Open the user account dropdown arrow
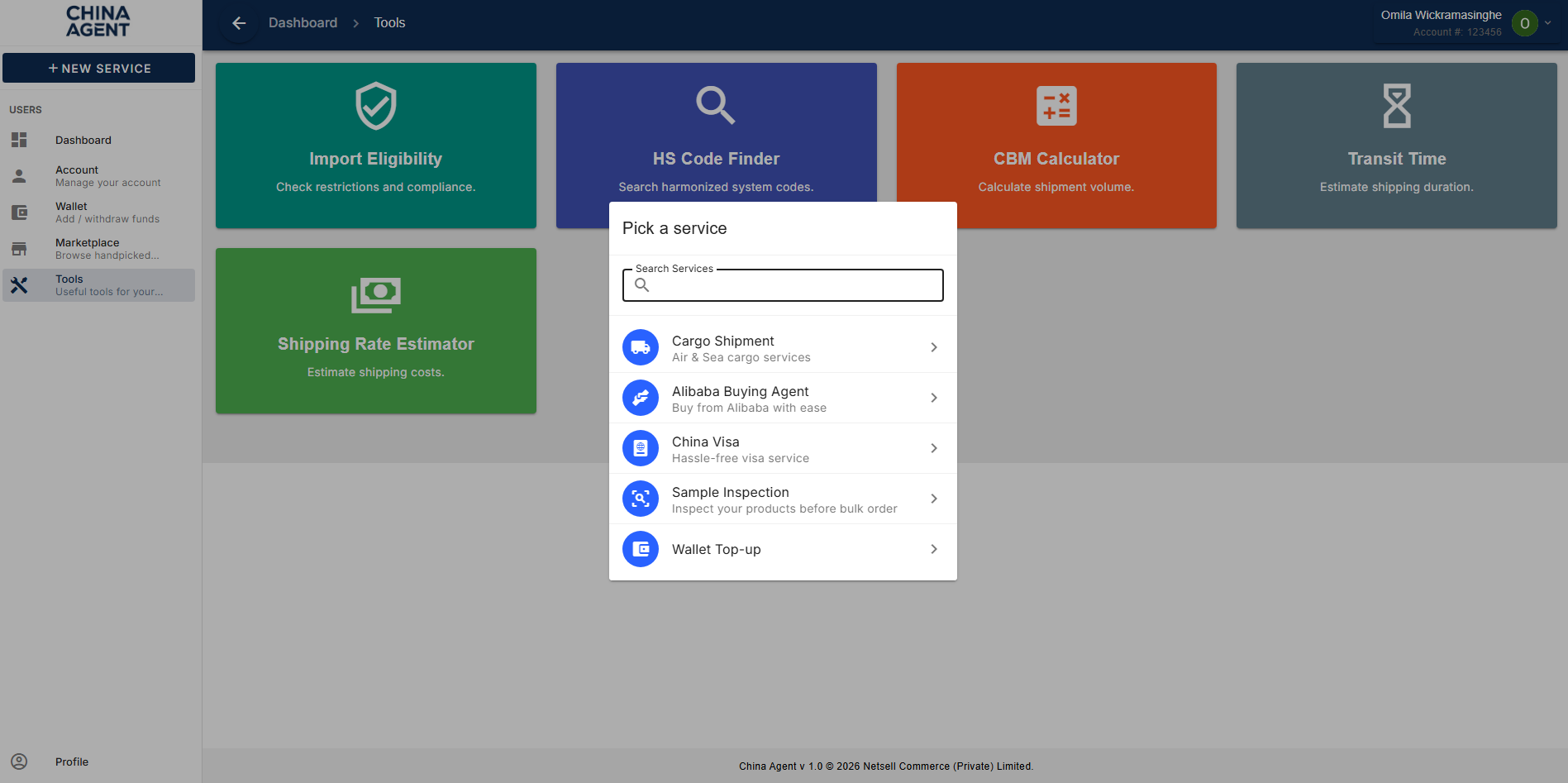The width and height of the screenshot is (1568, 783). (x=1547, y=23)
